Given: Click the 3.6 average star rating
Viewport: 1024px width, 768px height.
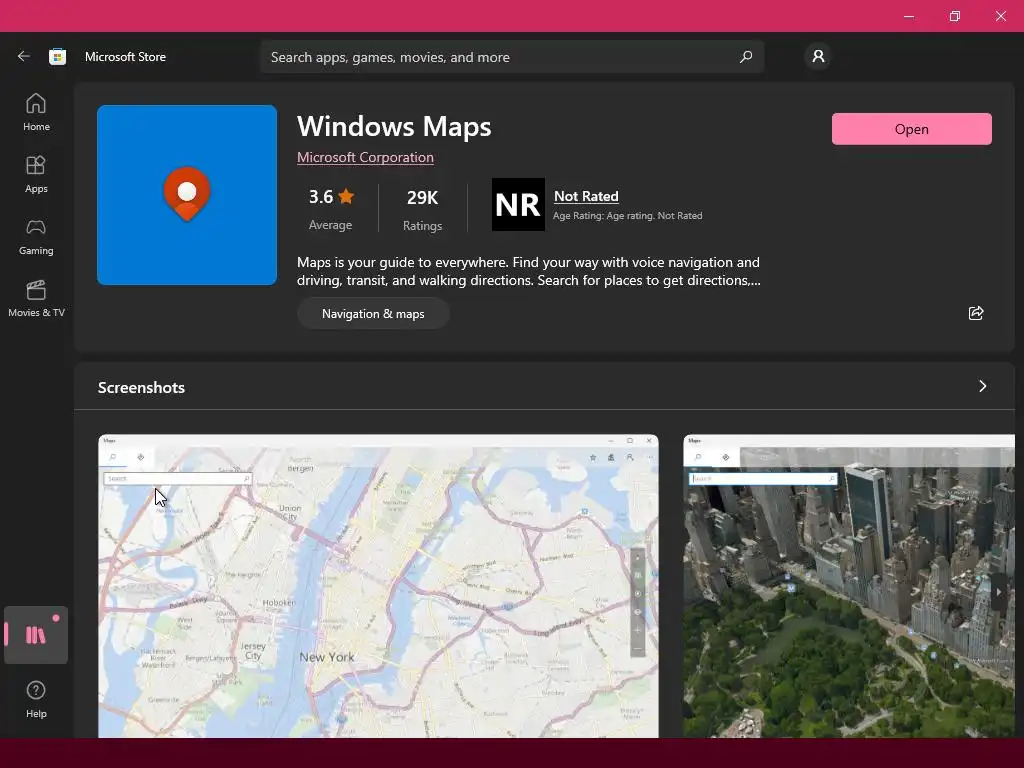Looking at the screenshot, I should [x=330, y=208].
